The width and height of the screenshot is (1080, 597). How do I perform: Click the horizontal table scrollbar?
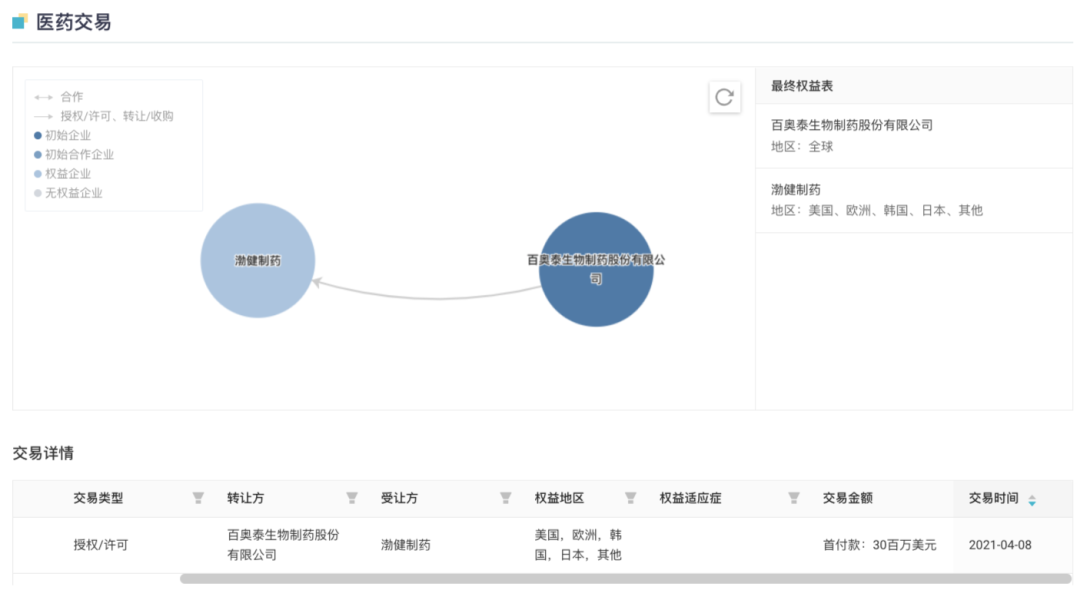pyautogui.click(x=625, y=579)
